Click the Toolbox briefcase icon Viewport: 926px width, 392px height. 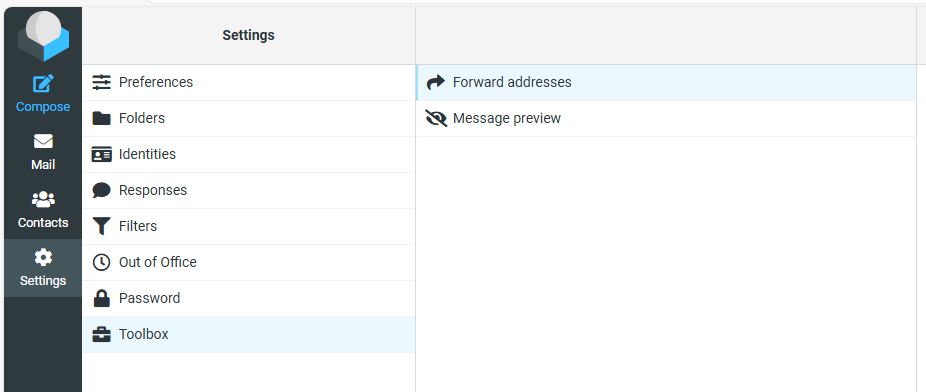click(102, 334)
